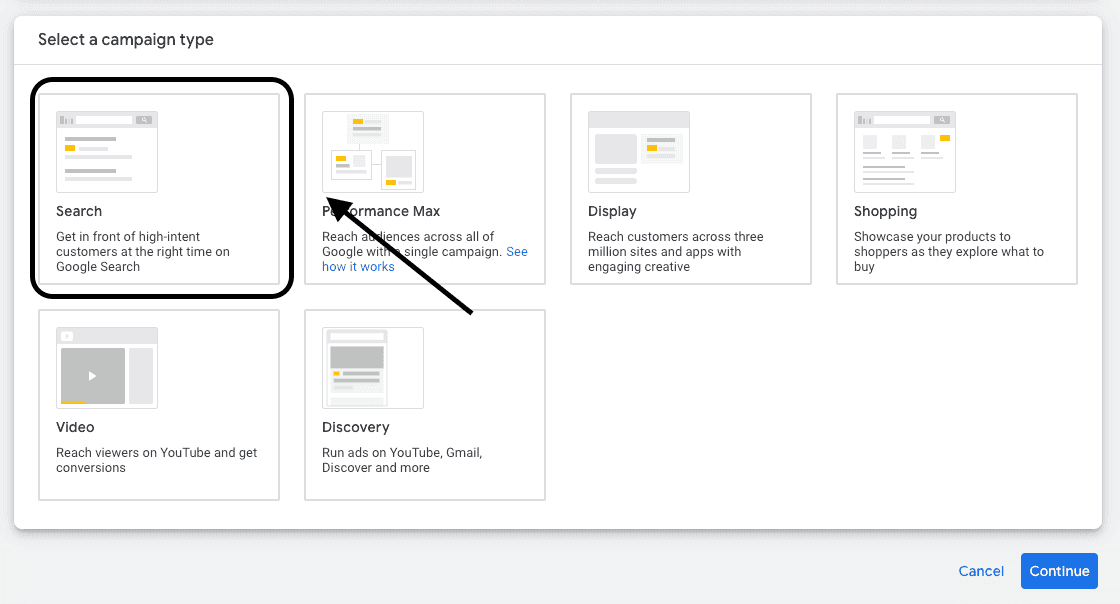This screenshot has width=1120, height=604.
Task: Click Cancel to dismiss the dialog
Action: point(981,571)
